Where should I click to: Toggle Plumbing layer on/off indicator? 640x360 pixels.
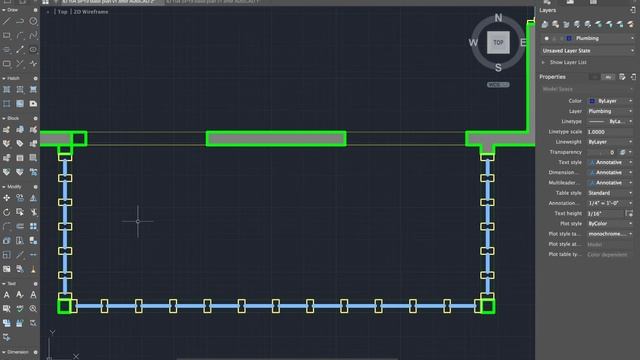click(x=547, y=38)
